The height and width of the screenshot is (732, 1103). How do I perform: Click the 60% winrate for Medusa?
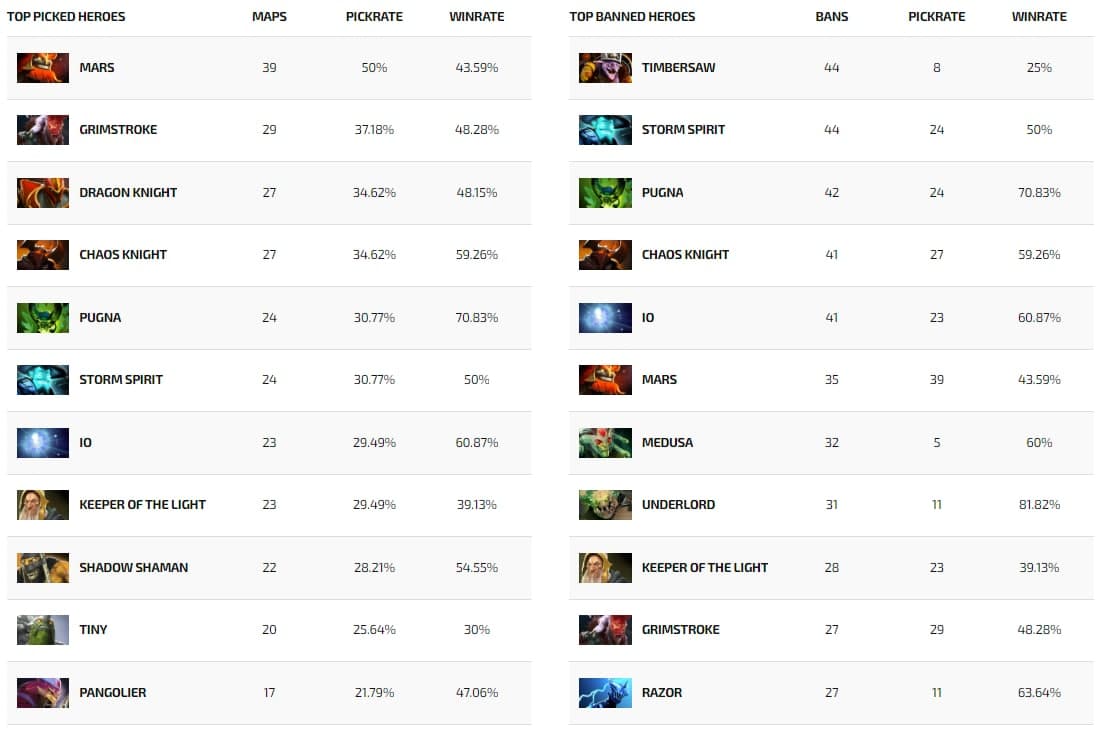(x=1039, y=442)
